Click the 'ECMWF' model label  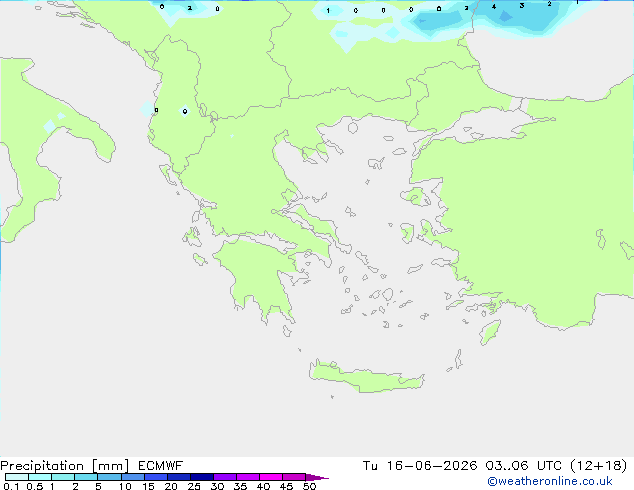coord(161,466)
